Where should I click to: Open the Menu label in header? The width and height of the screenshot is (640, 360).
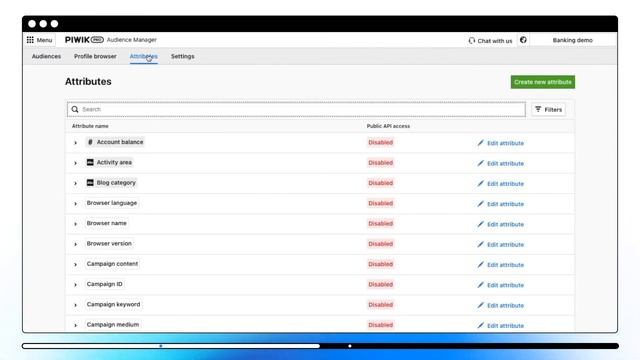click(x=44, y=40)
